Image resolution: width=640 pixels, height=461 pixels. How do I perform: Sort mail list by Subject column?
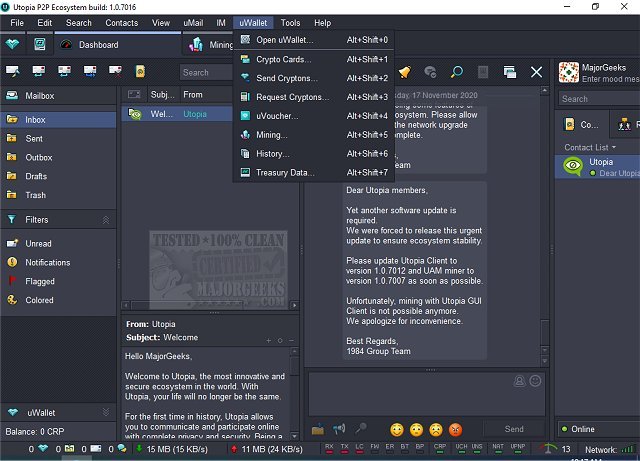click(162, 95)
